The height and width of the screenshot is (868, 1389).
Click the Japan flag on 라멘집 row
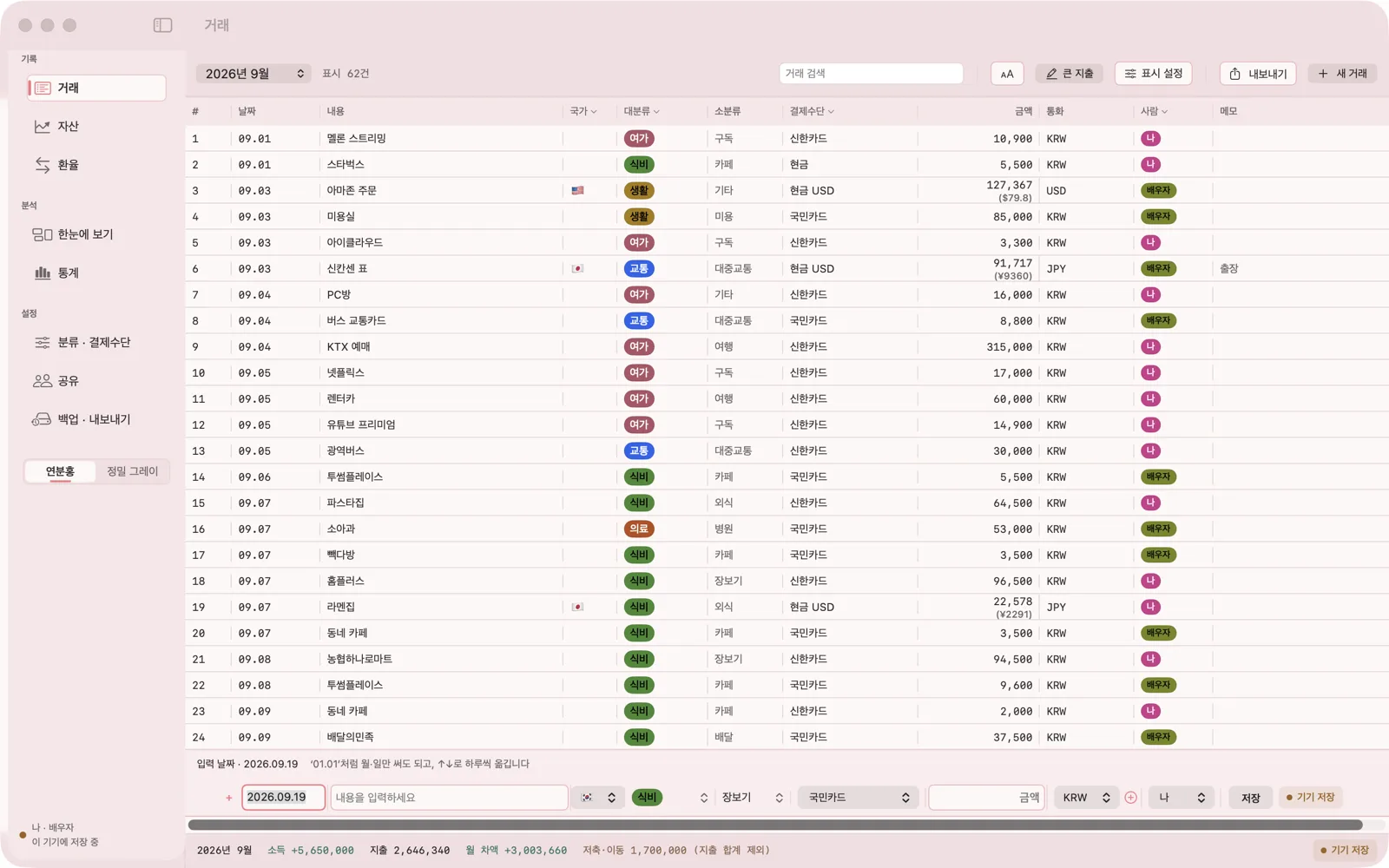(x=577, y=607)
